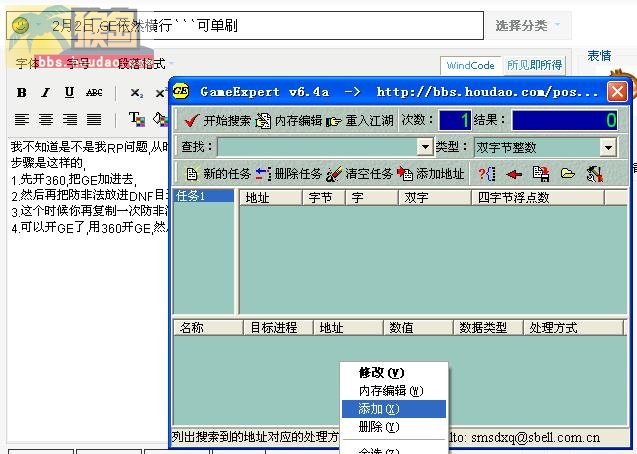Click the smiley post icon selector
This screenshot has width=637, height=454.
click(x=20, y=26)
